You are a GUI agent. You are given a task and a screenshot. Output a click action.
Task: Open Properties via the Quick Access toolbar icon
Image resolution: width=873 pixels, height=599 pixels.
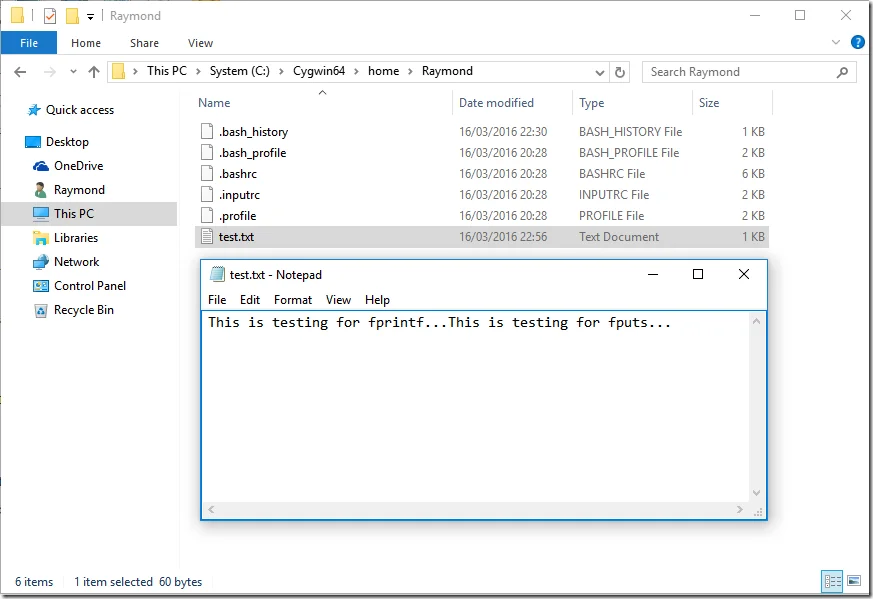pyautogui.click(x=48, y=15)
